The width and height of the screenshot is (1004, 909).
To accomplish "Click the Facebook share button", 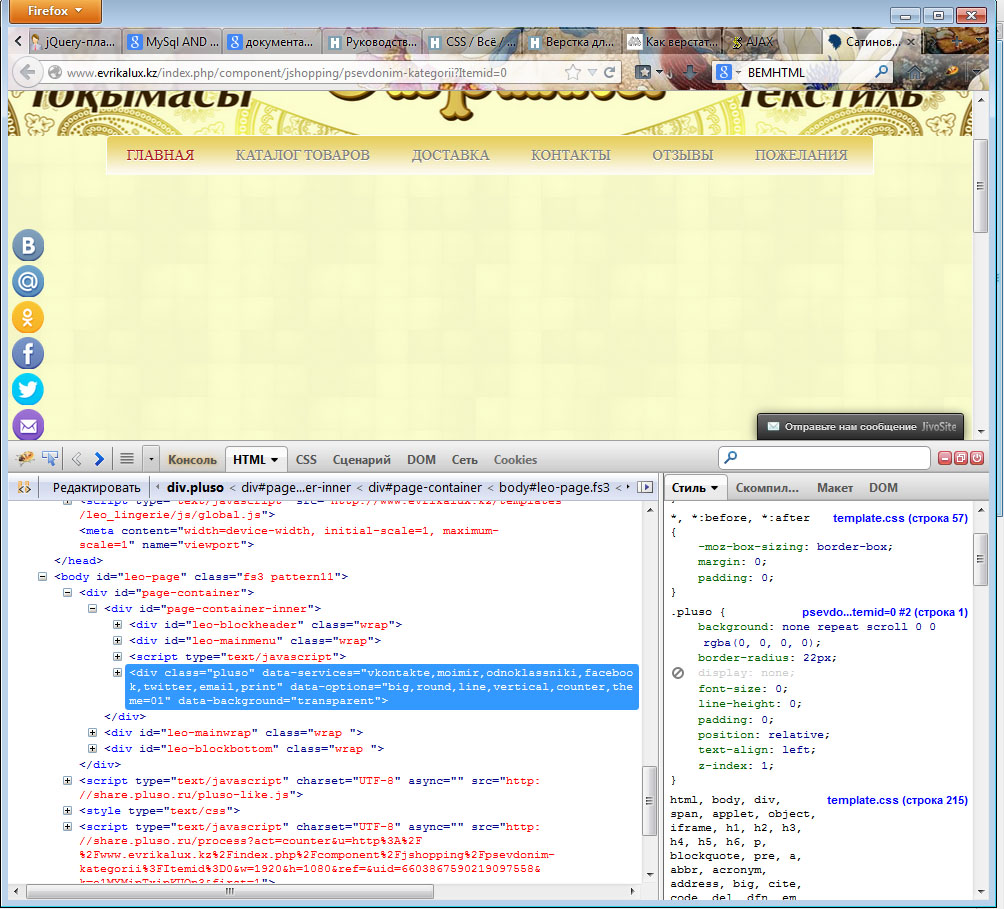I will pyautogui.click(x=28, y=353).
